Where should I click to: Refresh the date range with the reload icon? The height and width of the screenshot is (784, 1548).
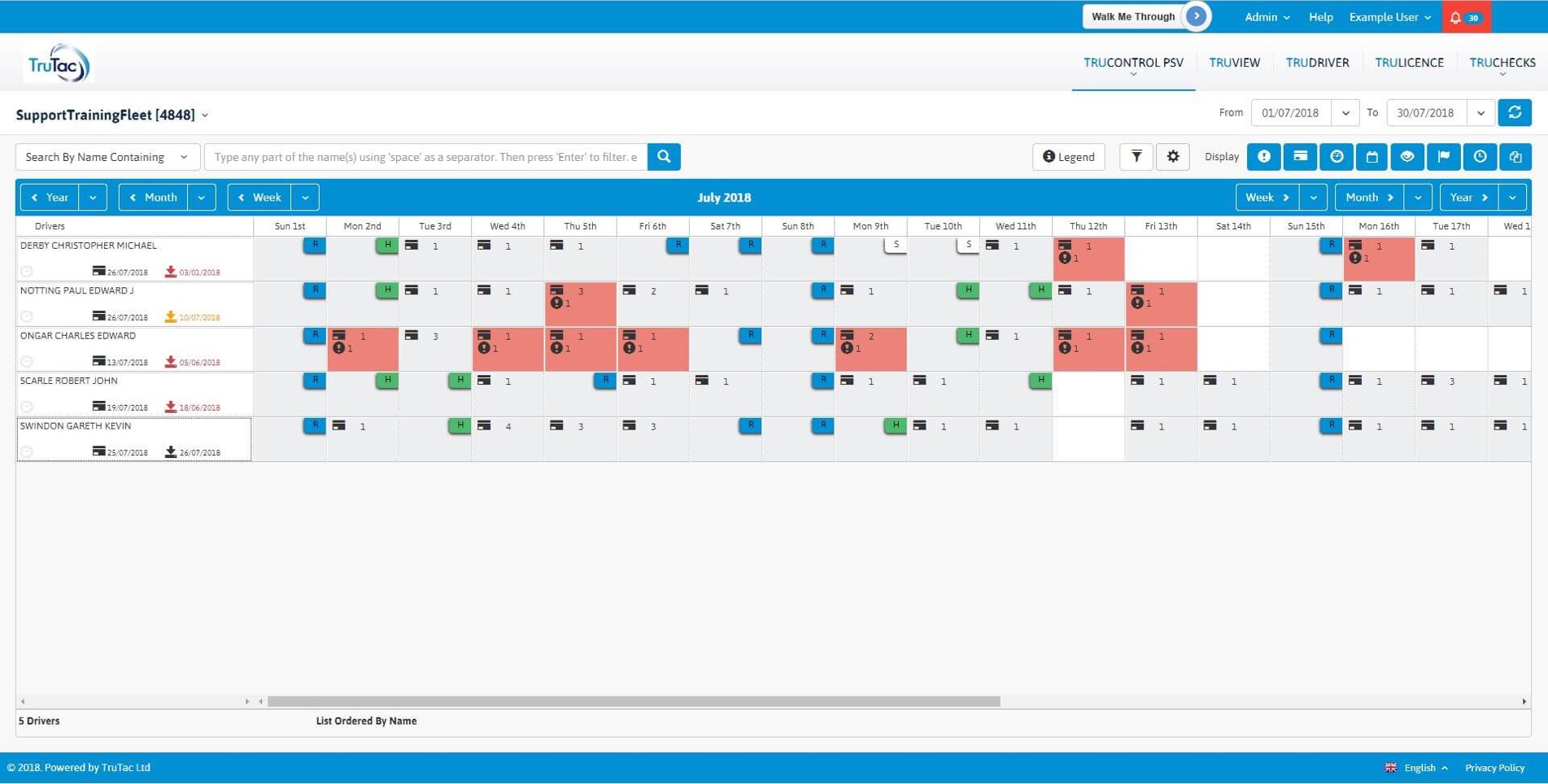tap(1514, 113)
